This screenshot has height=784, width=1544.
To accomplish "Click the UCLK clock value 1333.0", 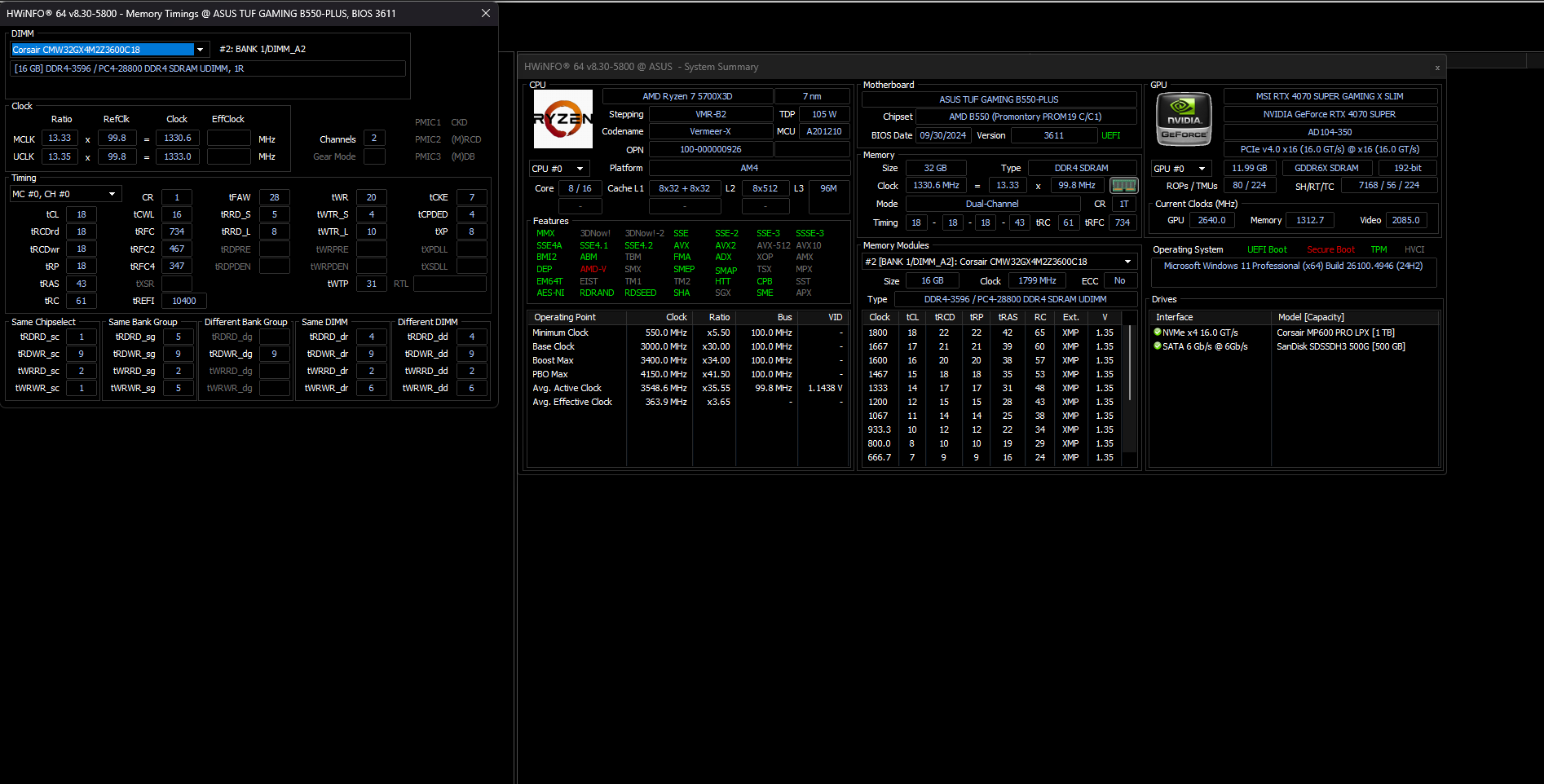I will [x=177, y=156].
